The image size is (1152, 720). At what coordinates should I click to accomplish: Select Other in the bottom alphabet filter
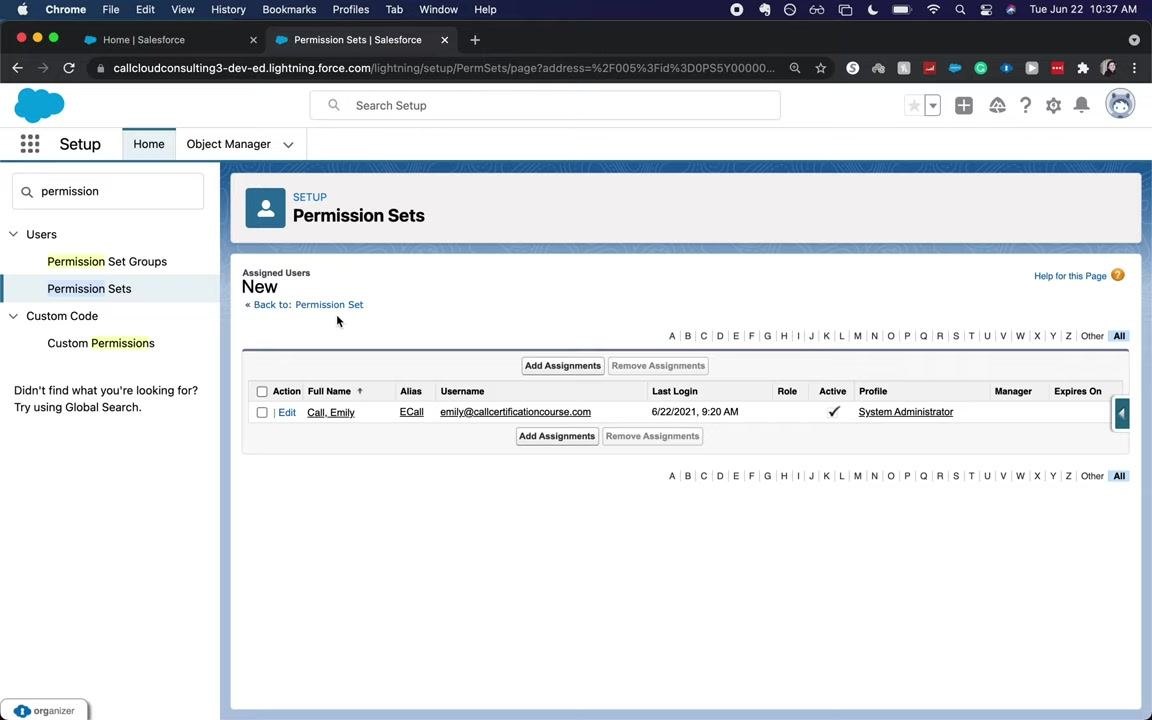[1092, 476]
